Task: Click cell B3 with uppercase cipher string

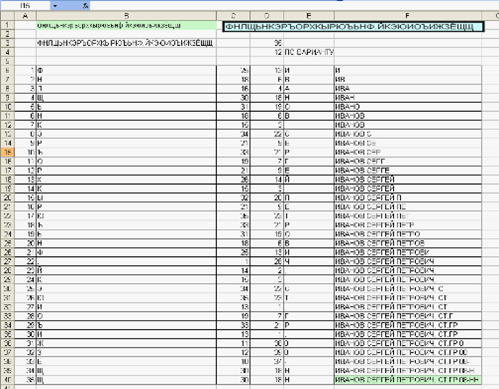Action: click(x=126, y=43)
